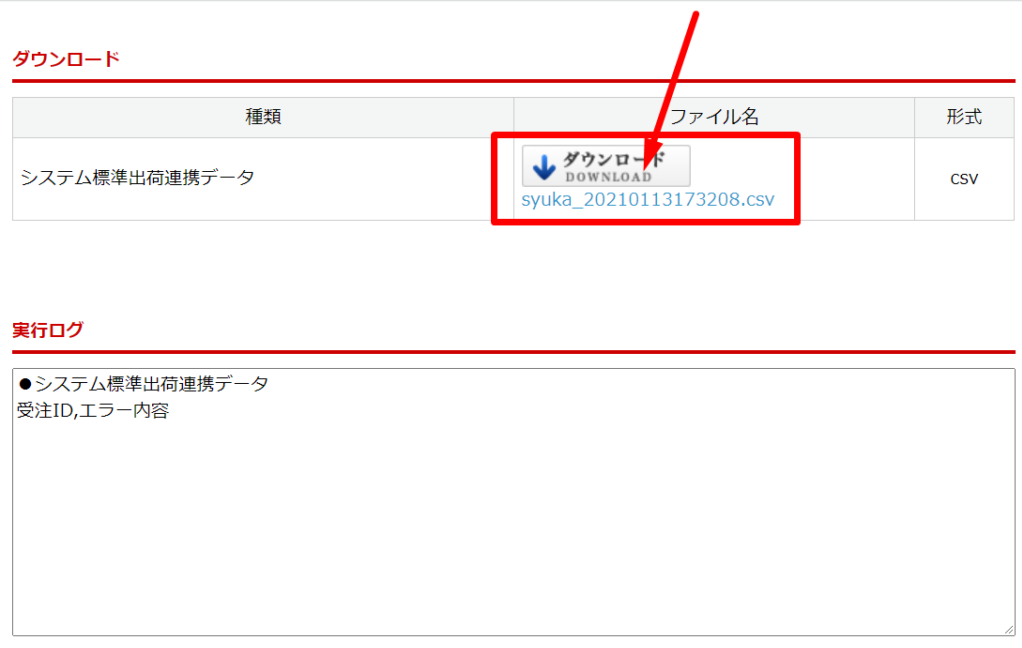Click the 種類 column header
The width and height of the screenshot is (1022, 648).
click(263, 117)
